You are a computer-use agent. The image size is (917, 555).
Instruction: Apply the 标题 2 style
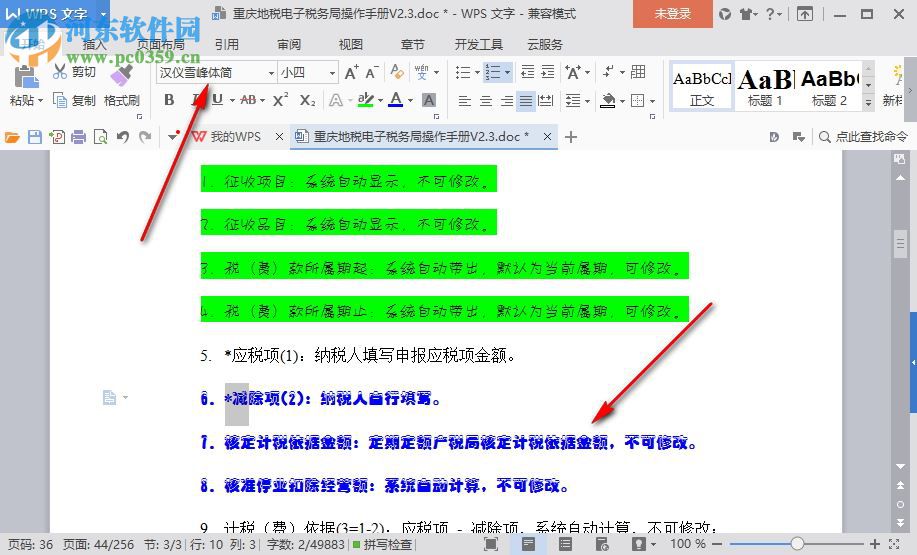pyautogui.click(x=829, y=87)
